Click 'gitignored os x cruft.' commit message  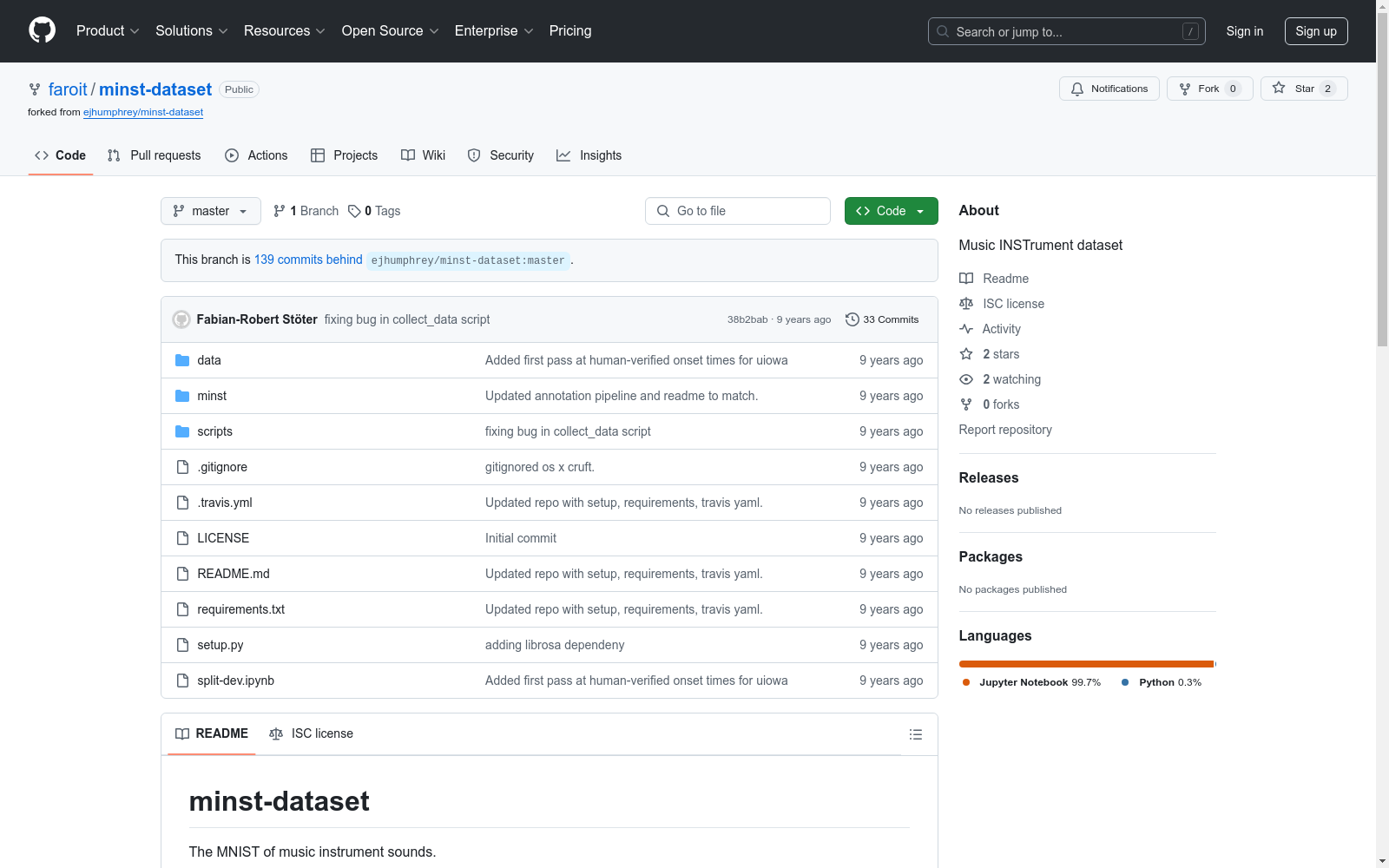tap(540, 467)
